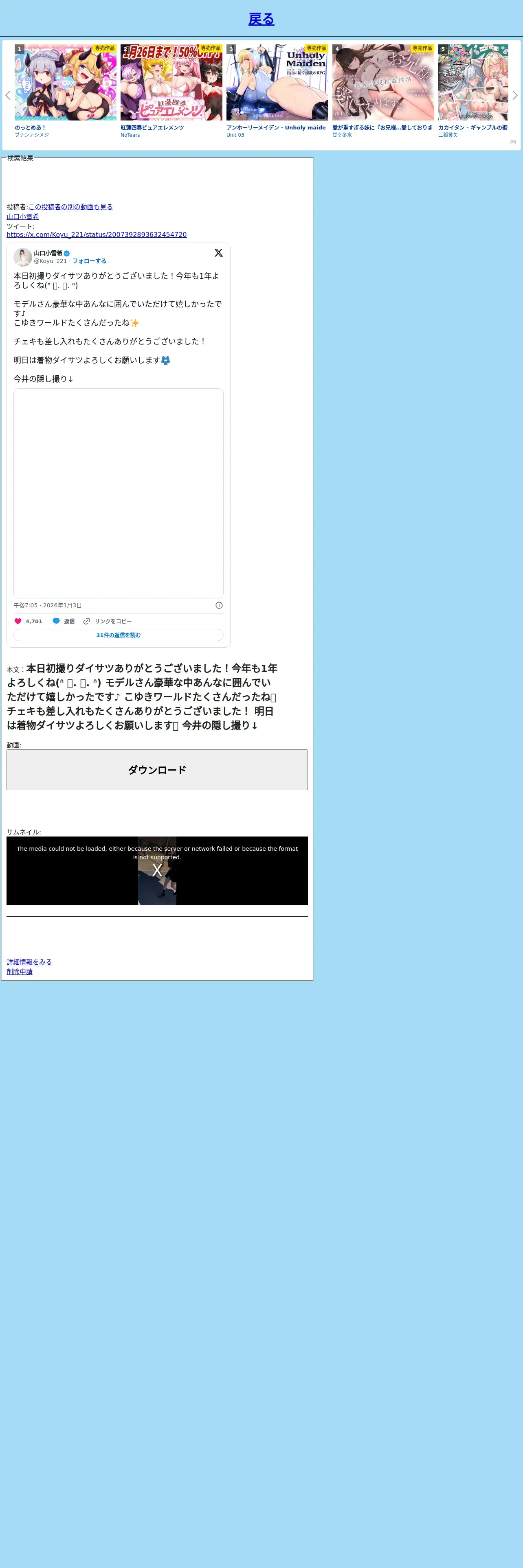The width and height of the screenshot is (523, 1568).
Task: Click the 専売作品 badge on Unholy Maiden ad
Action: pyautogui.click(x=316, y=48)
